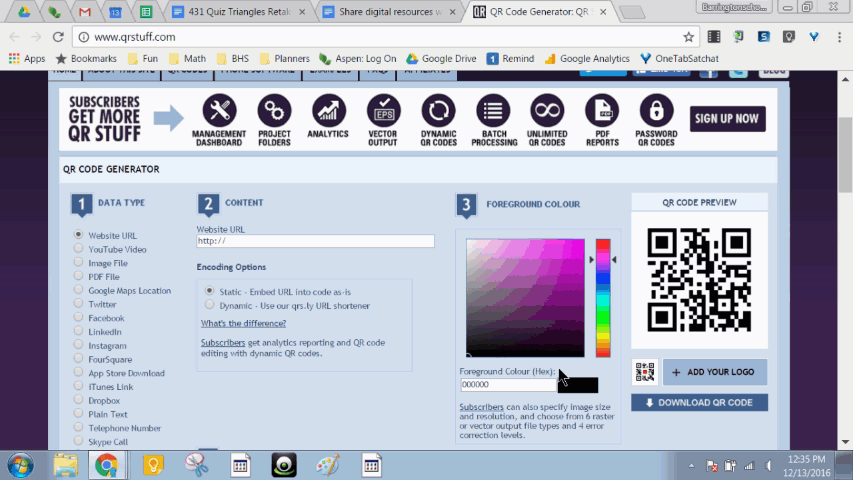Open the Google Analytics bookmark
The image size is (853, 480).
[x=586, y=58]
